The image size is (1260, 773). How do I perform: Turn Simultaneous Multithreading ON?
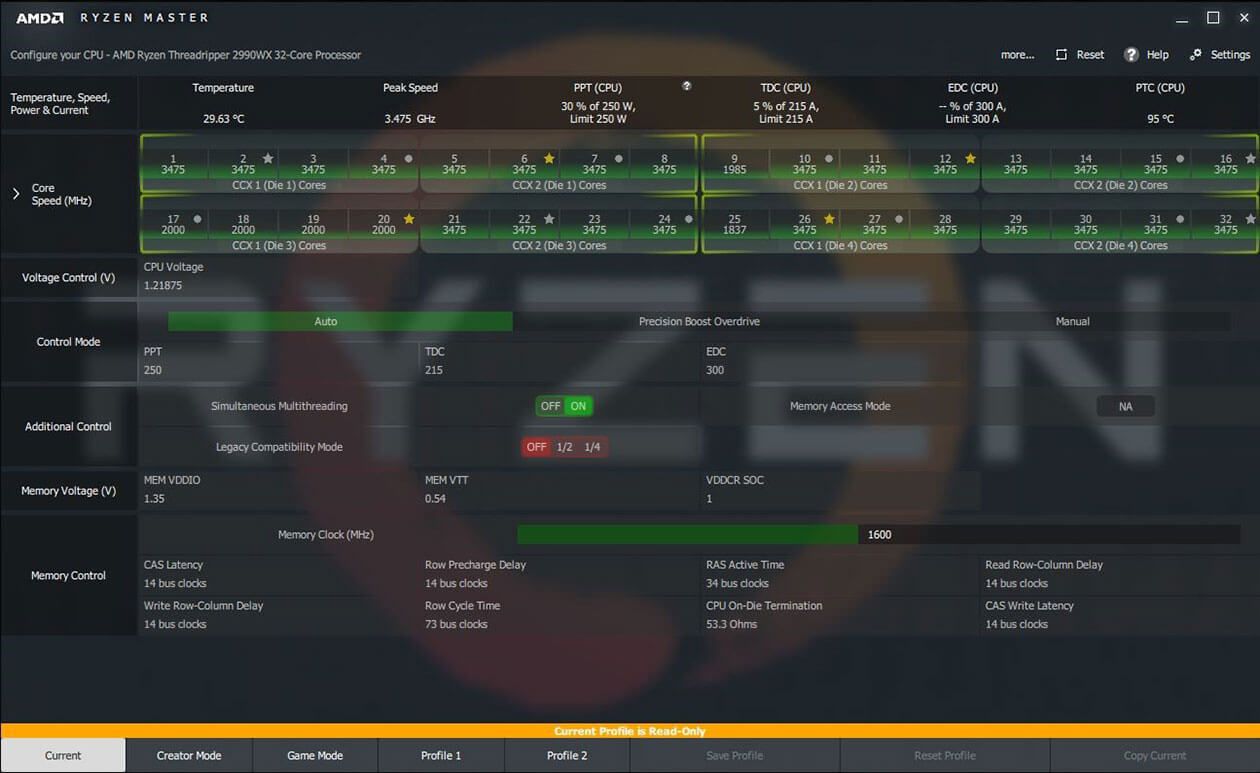coord(578,406)
